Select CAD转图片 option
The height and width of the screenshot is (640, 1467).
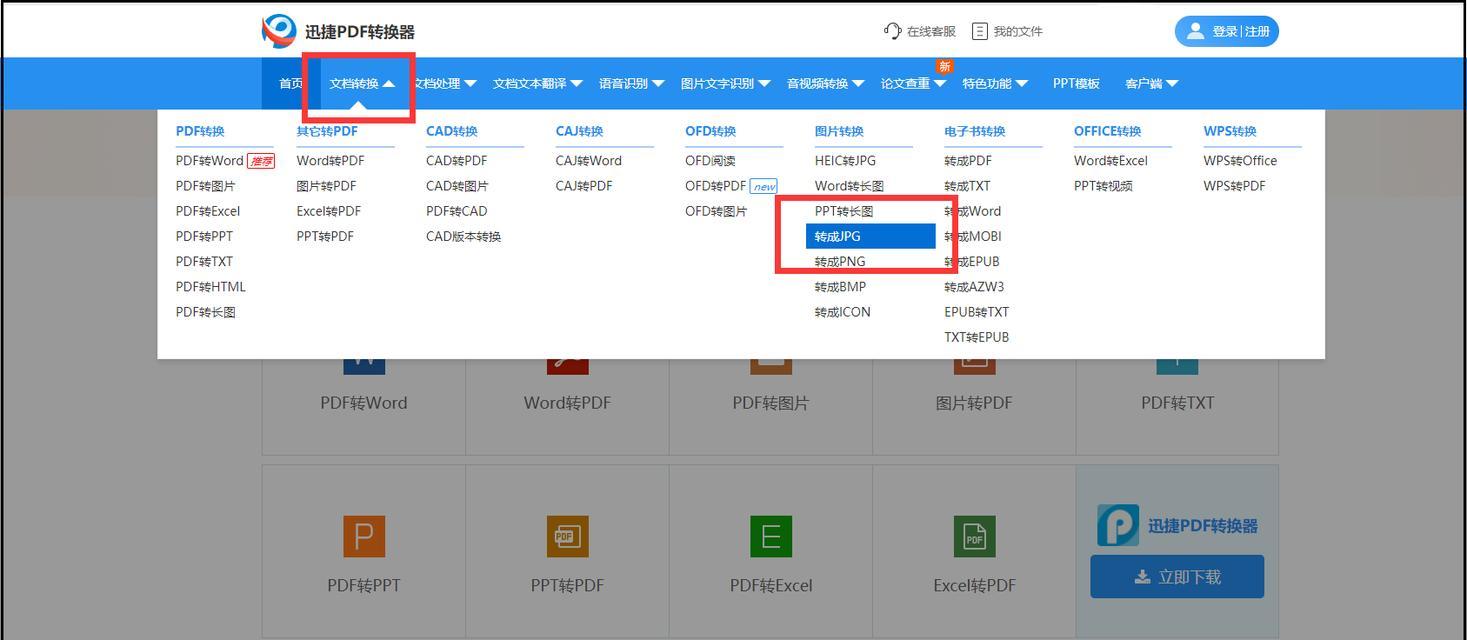pyautogui.click(x=458, y=186)
